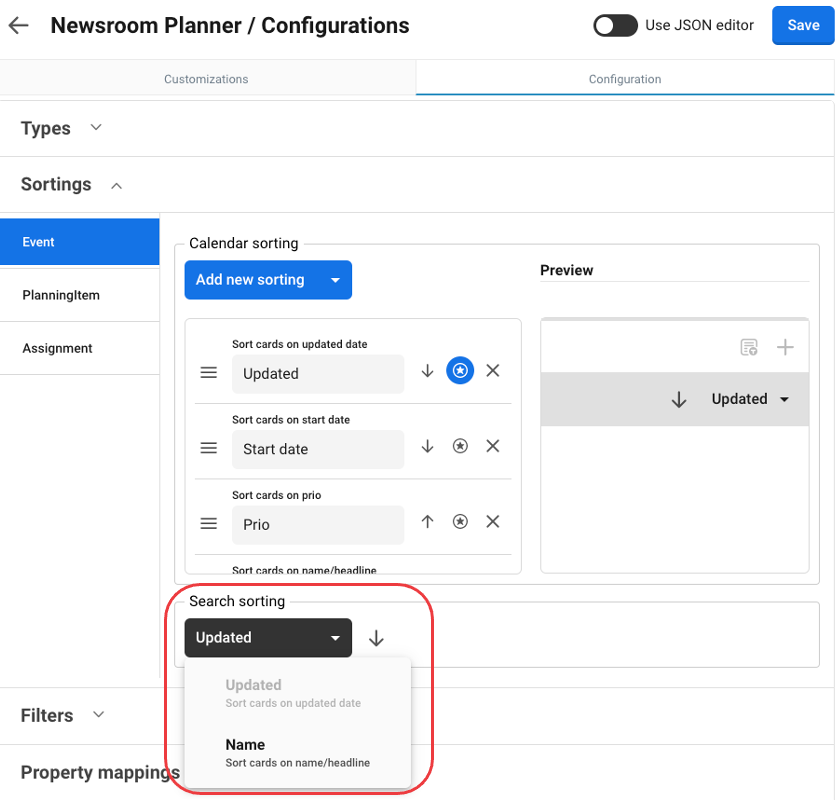The width and height of the screenshot is (838, 800).
Task: Click the plus icon in the Preview panel
Action: pos(786,347)
